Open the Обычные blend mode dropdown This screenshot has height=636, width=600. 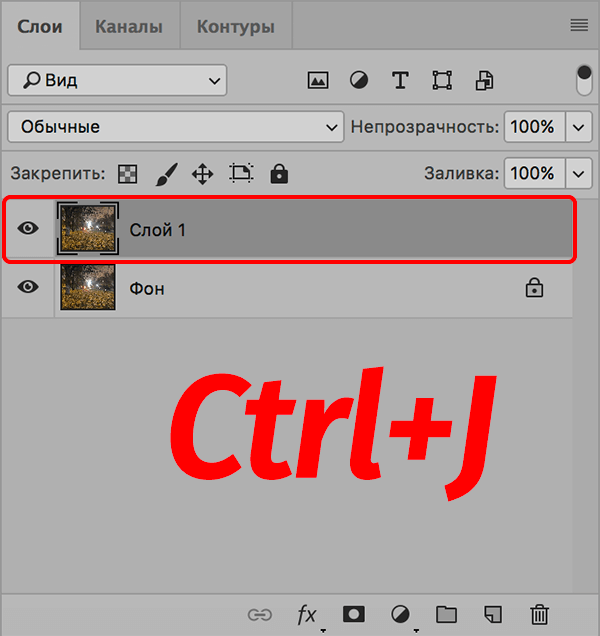175,127
